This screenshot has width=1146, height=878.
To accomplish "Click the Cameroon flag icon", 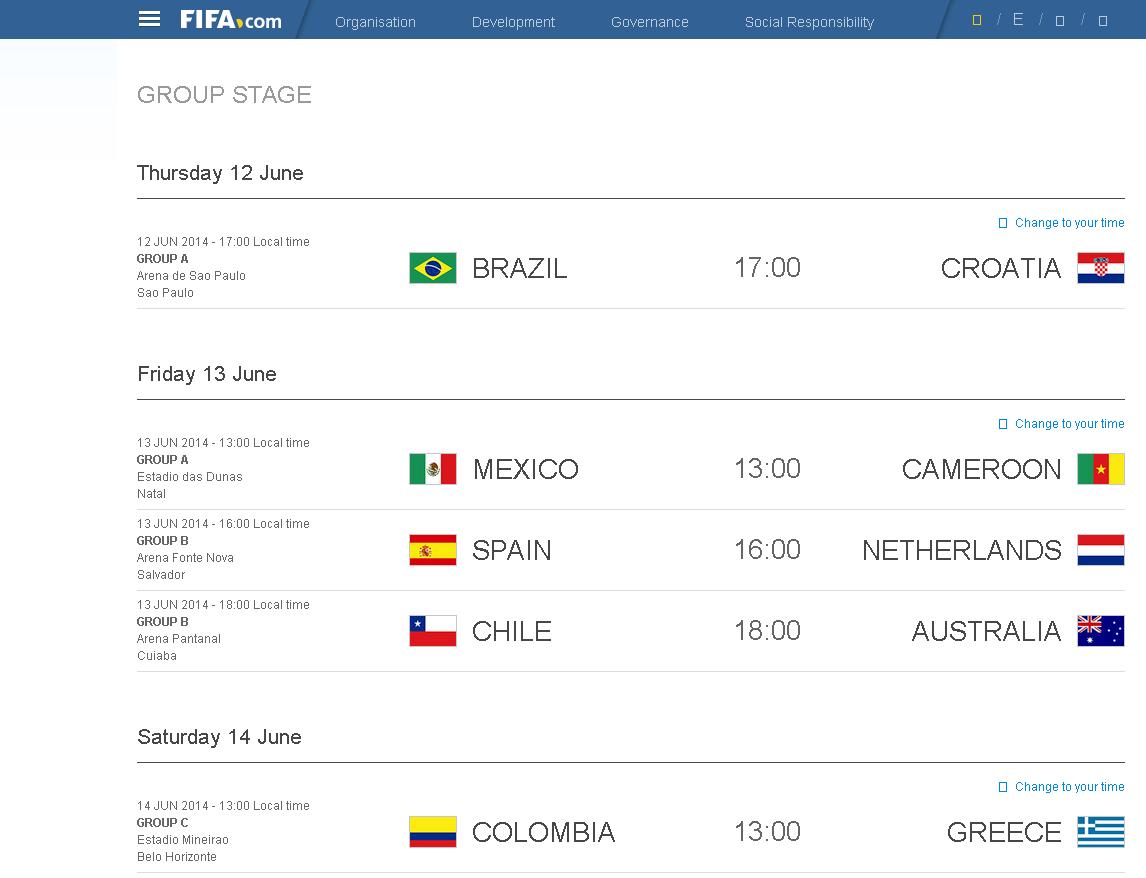I will (x=1100, y=469).
